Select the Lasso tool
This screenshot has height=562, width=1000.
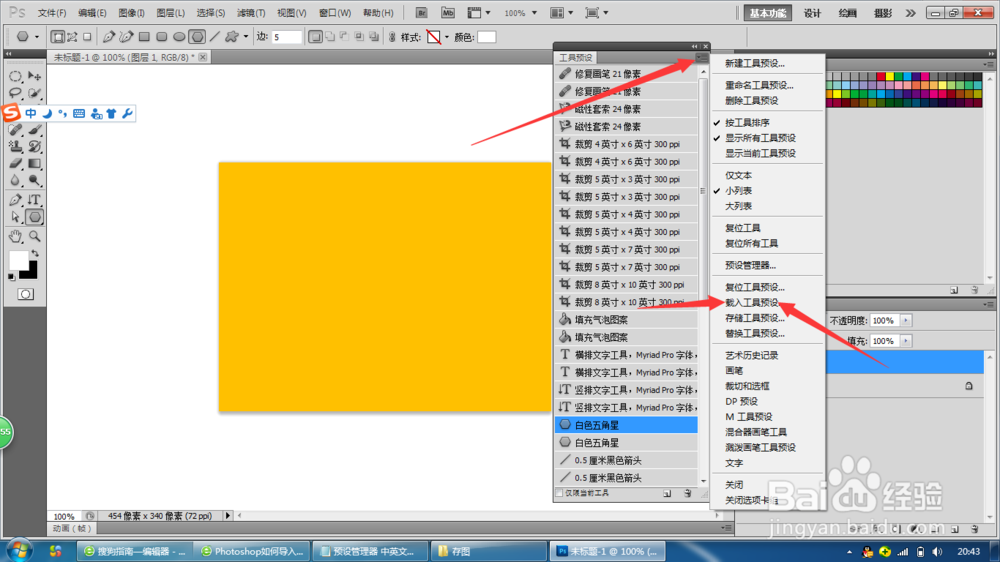coord(15,94)
